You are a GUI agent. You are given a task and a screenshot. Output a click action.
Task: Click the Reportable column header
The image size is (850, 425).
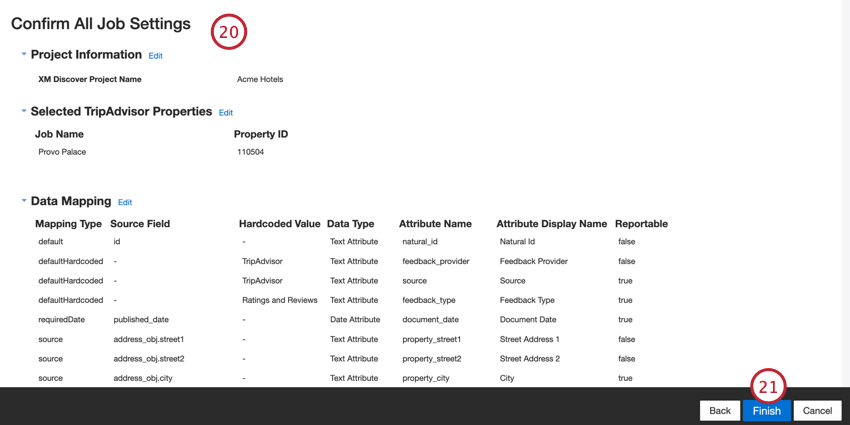tap(641, 224)
